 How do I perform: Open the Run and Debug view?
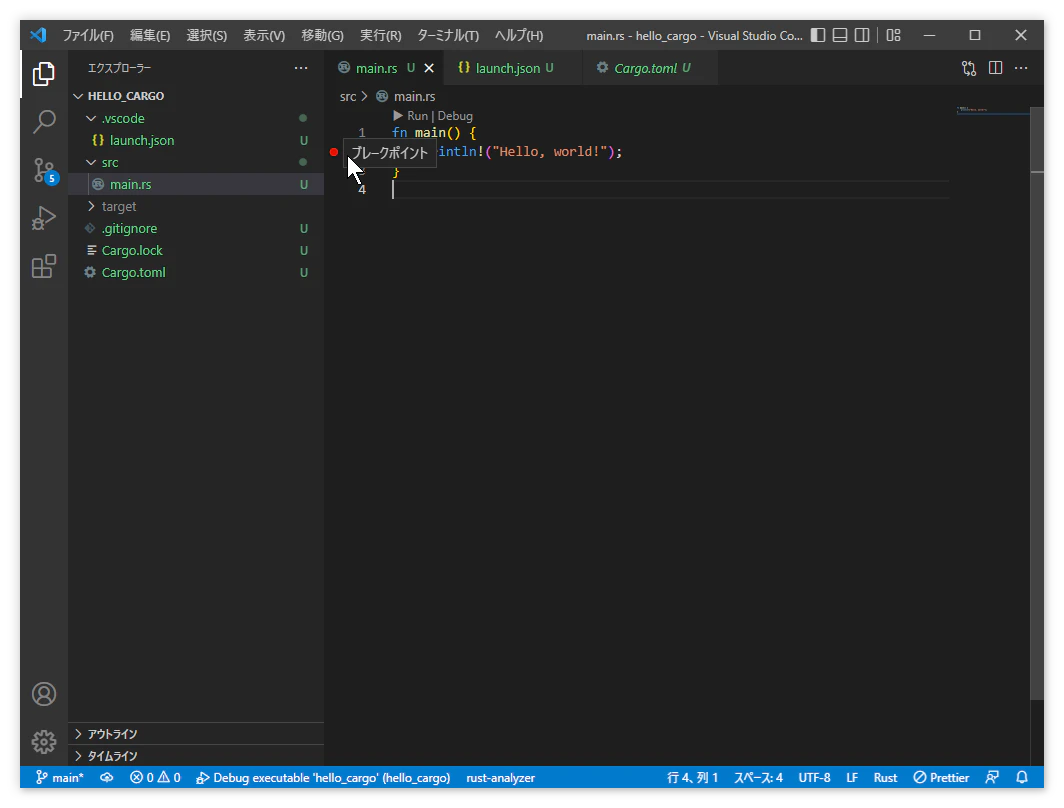(43, 218)
